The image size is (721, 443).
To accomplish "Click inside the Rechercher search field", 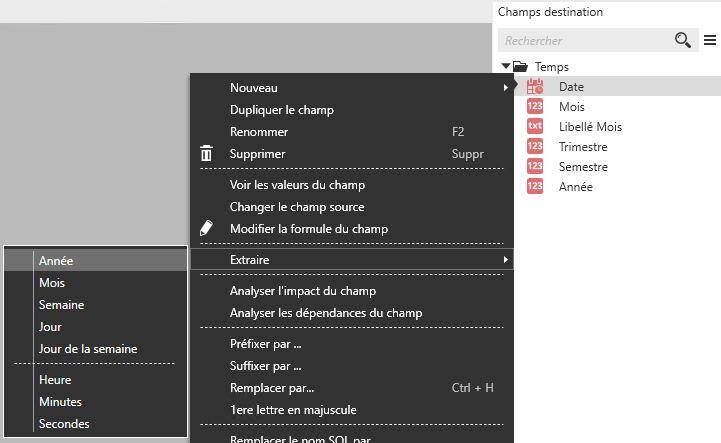I will pos(585,40).
